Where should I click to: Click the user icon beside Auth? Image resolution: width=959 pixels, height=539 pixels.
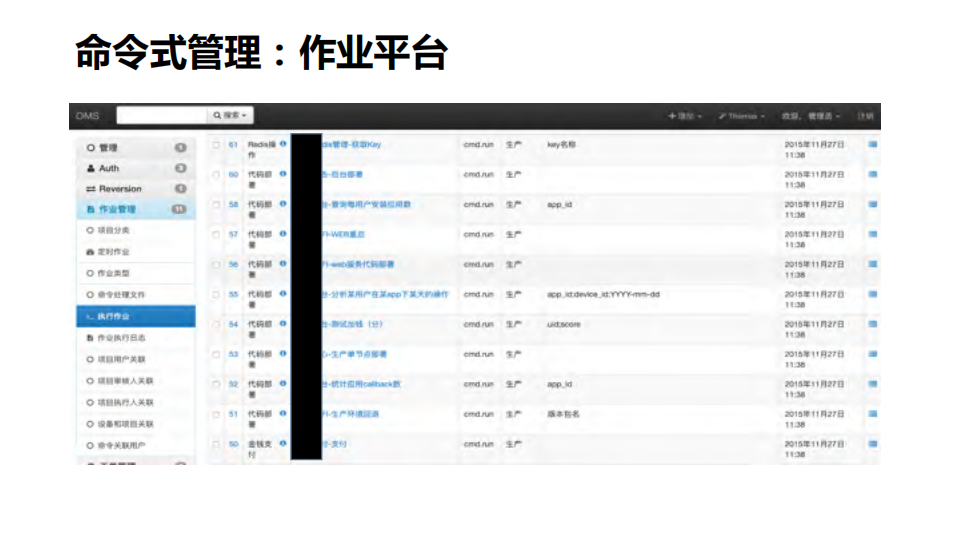(x=91, y=168)
